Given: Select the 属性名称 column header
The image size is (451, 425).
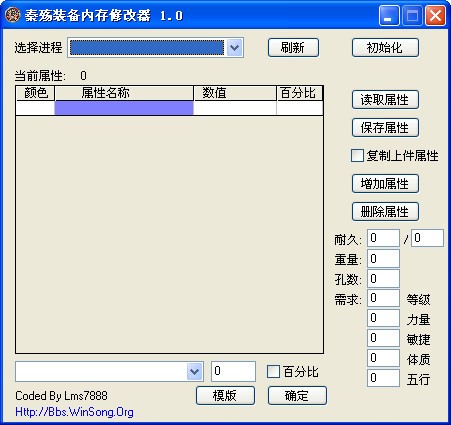Looking at the screenshot, I should coord(124,93).
